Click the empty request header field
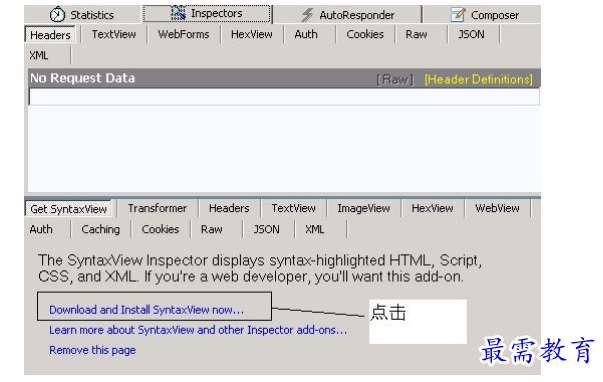The image size is (603, 382). point(284,97)
